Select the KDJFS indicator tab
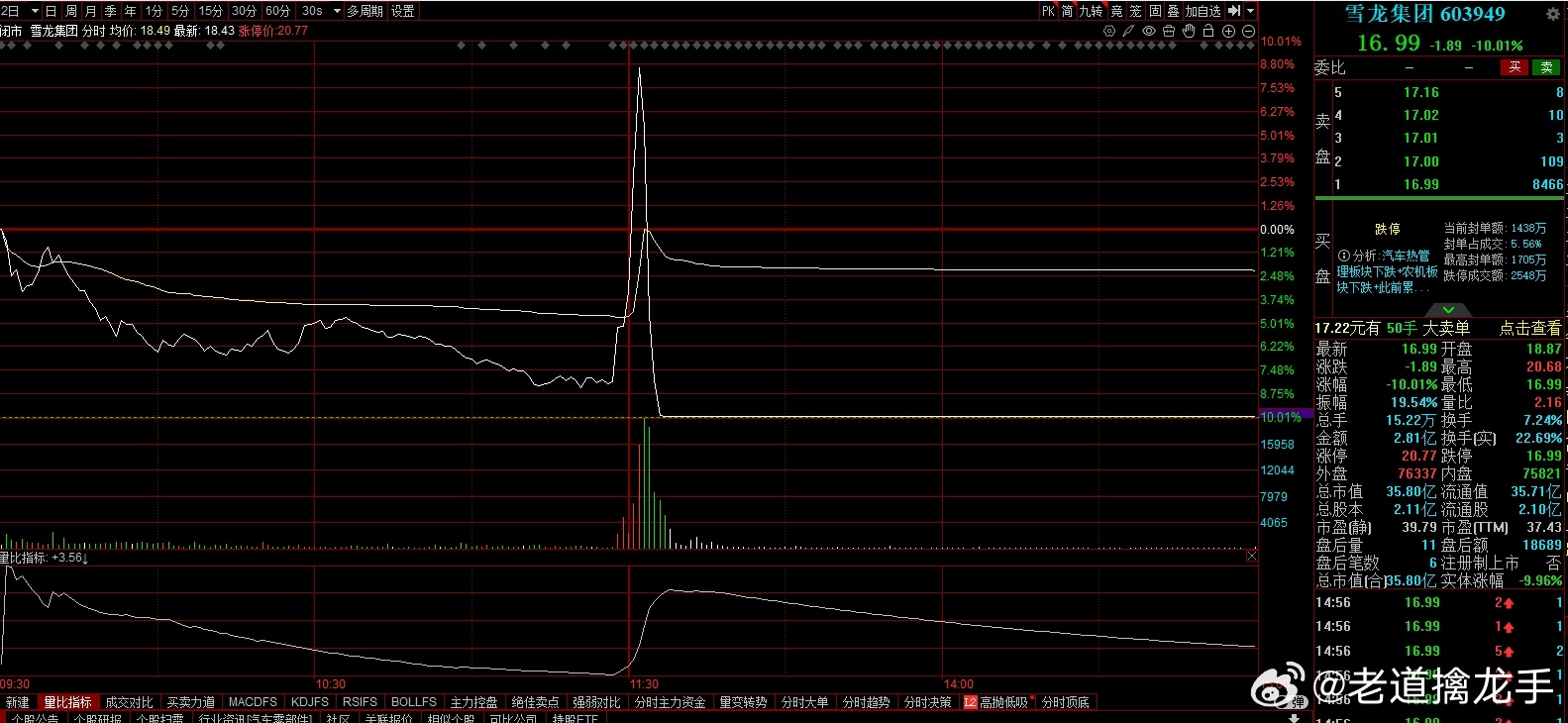This screenshot has width=1568, height=723. (x=310, y=702)
